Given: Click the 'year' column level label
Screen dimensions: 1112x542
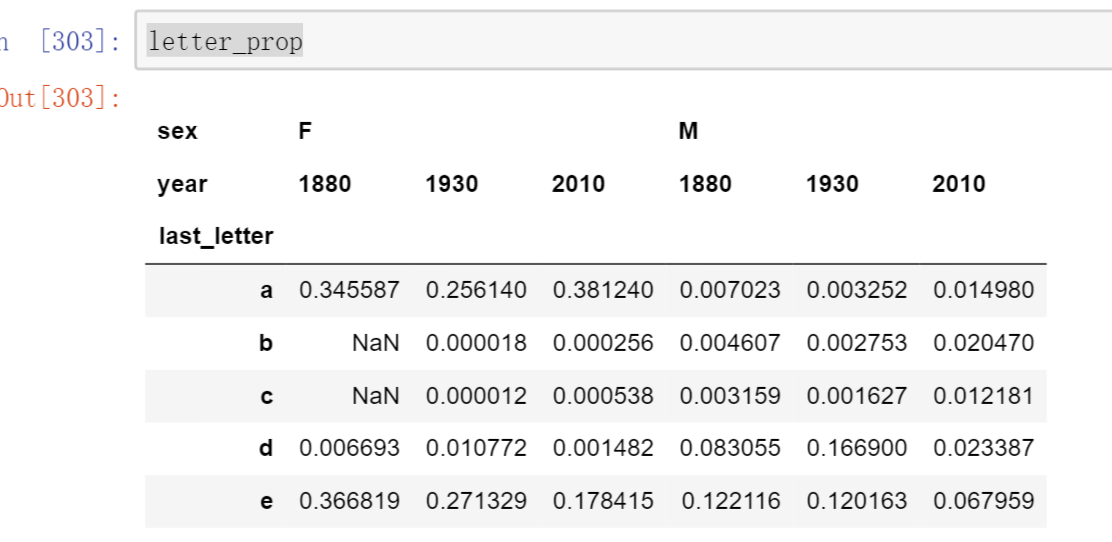Looking at the screenshot, I should [182, 184].
